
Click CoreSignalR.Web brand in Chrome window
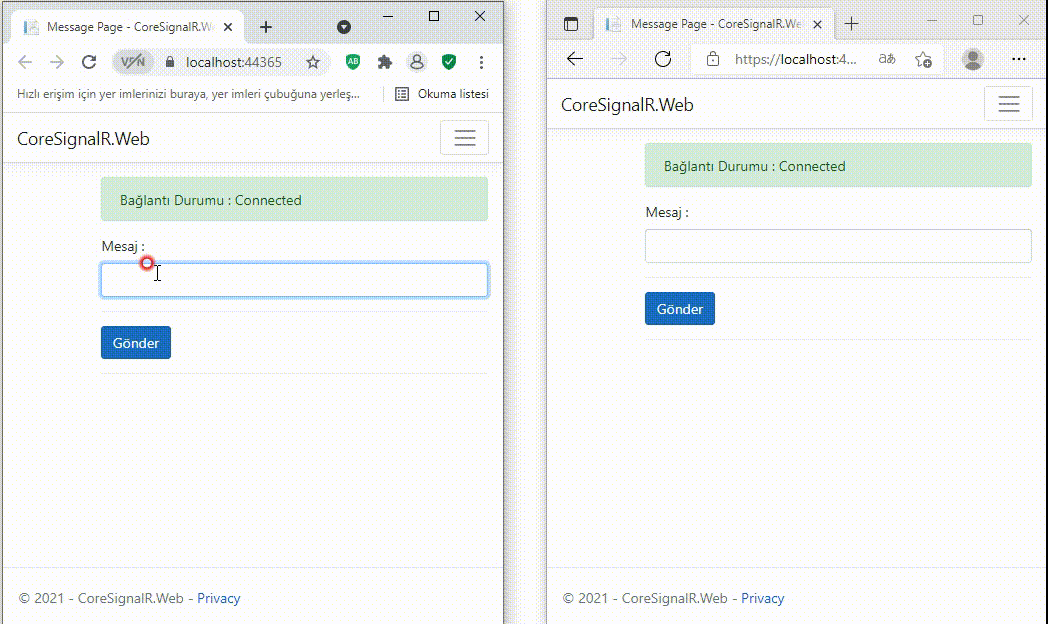click(x=83, y=138)
